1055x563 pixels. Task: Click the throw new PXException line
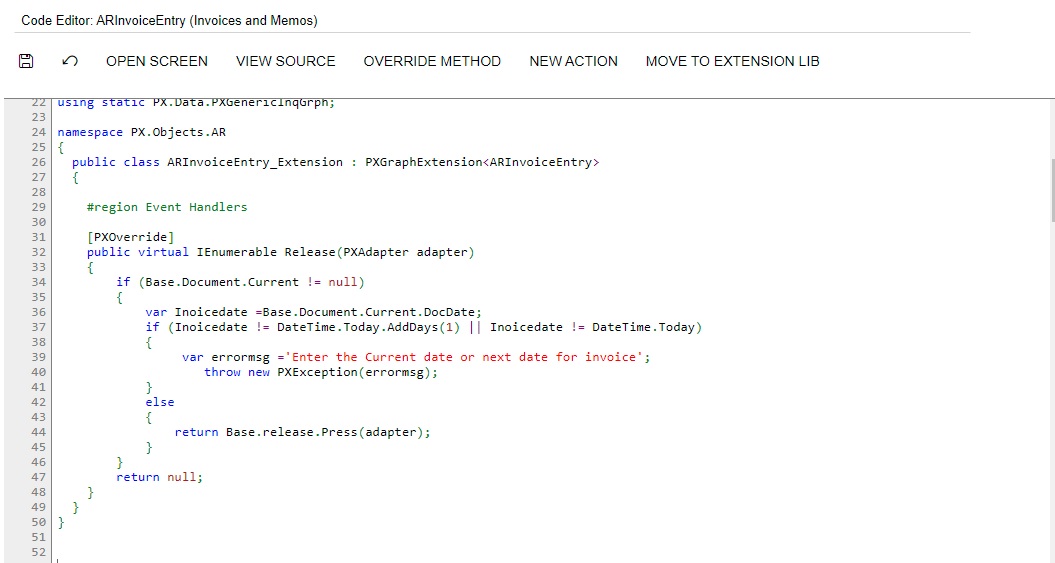tap(321, 372)
